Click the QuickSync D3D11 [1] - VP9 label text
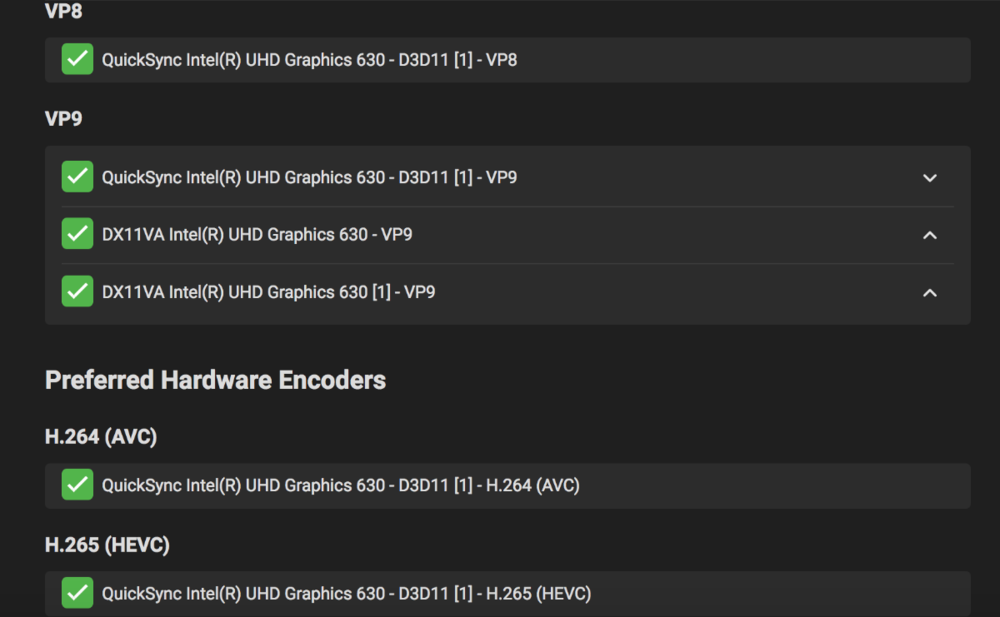This screenshot has width=1000, height=617. coord(309,177)
